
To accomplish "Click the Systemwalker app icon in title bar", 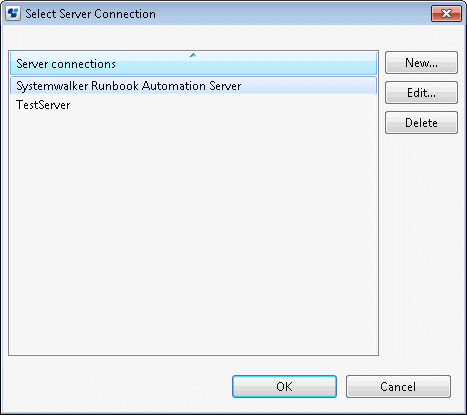I will [13, 14].
